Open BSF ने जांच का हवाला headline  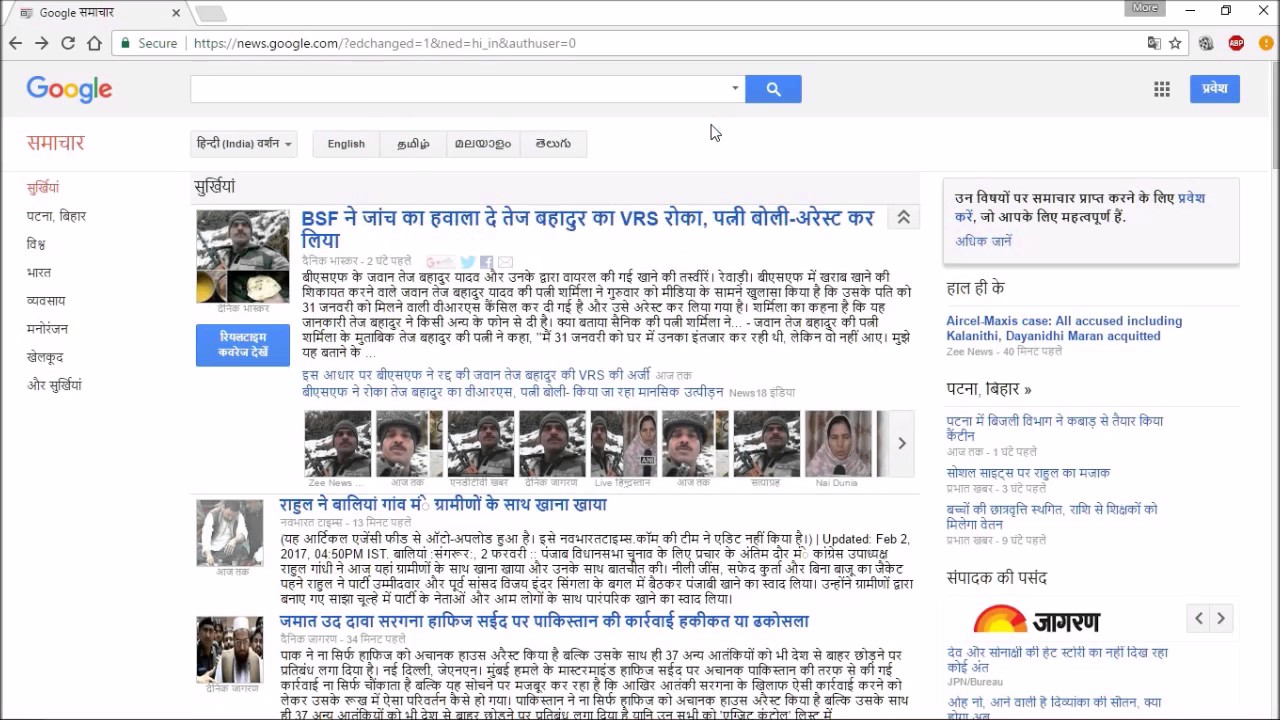588,229
